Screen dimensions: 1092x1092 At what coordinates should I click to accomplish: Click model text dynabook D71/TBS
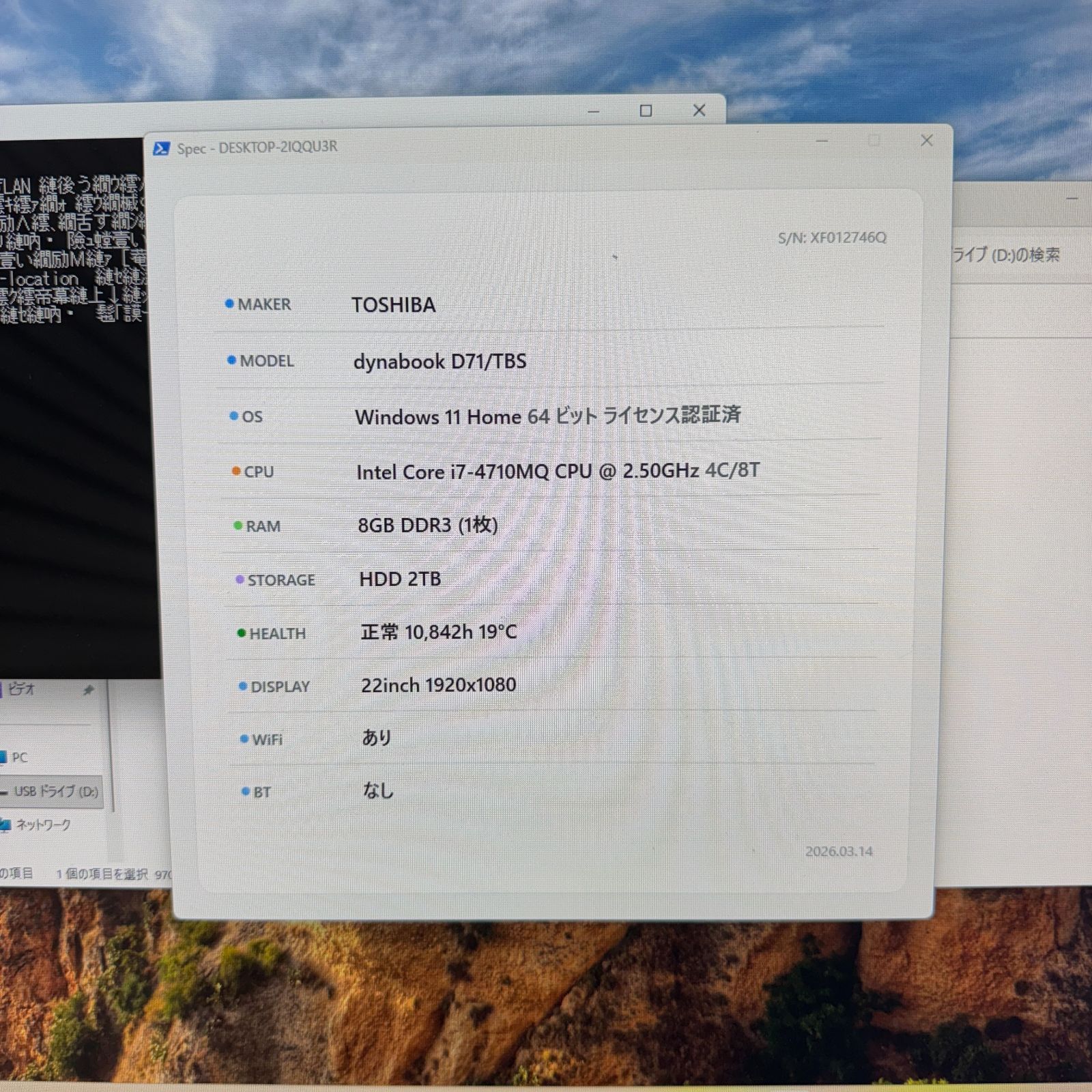440,361
